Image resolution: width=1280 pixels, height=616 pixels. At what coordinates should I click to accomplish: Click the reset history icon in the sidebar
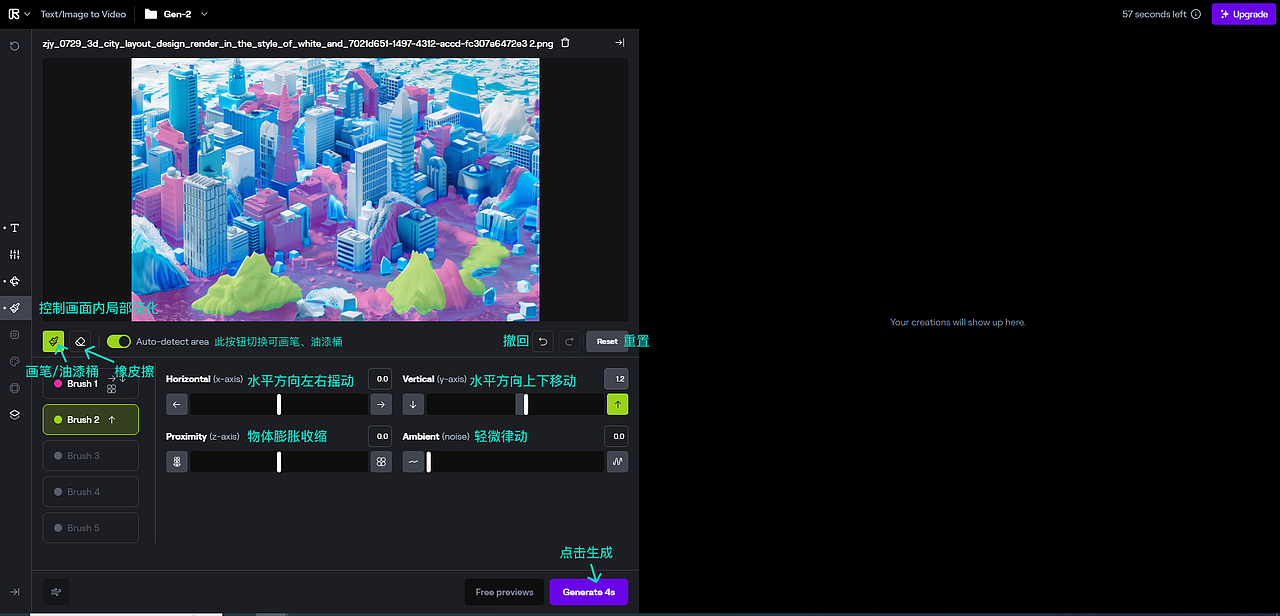(14, 46)
